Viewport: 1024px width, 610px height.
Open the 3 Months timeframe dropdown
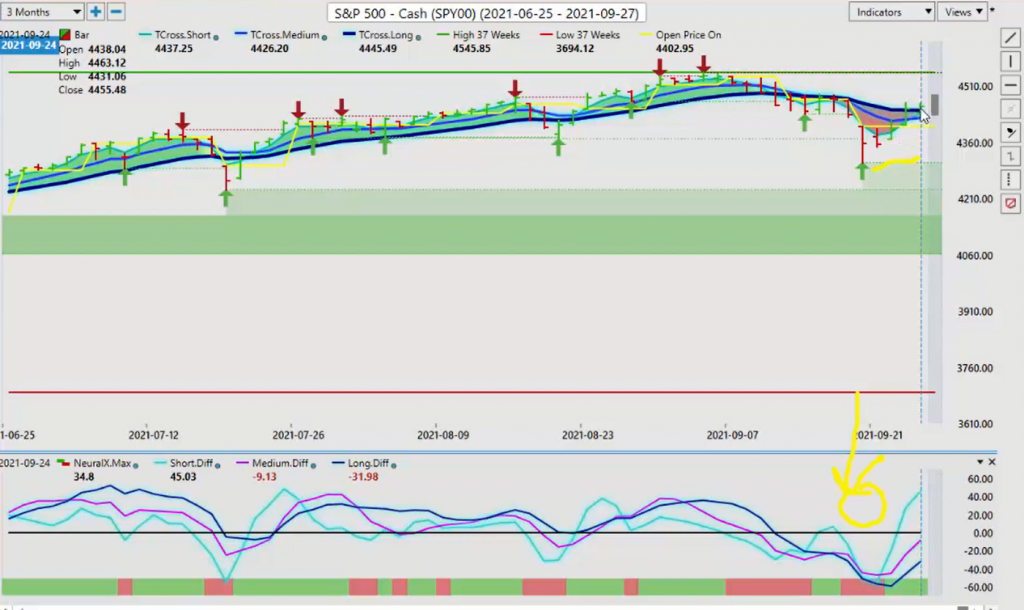tap(42, 12)
